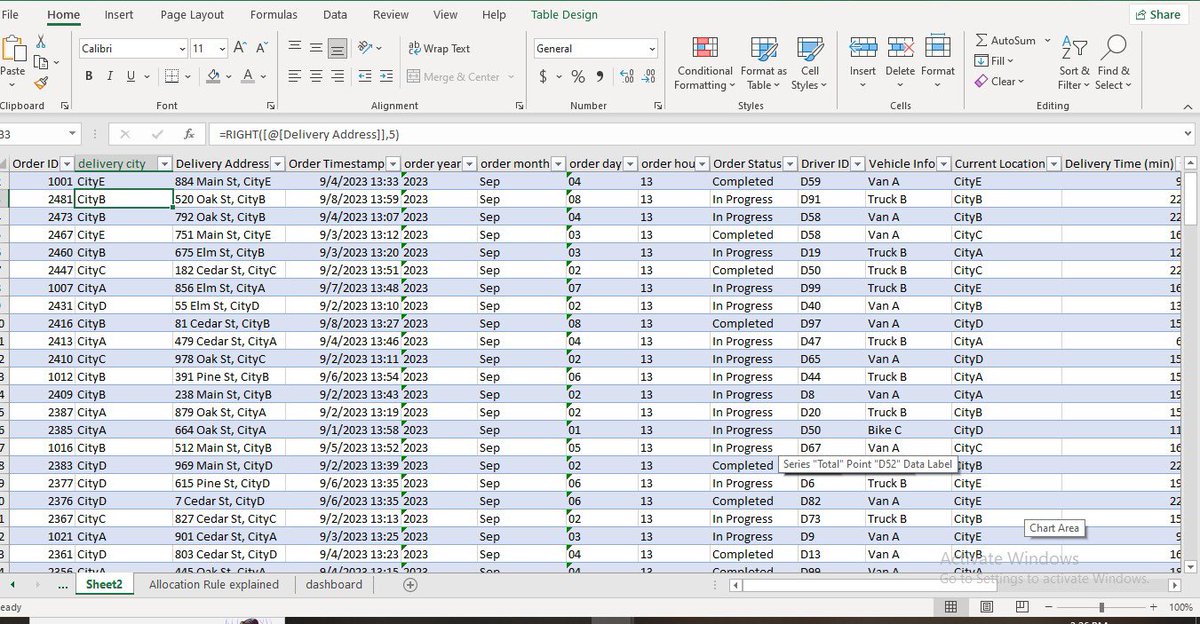Add a new sheet with the plus button
Screen dimensions: 1200x624
tap(409, 584)
